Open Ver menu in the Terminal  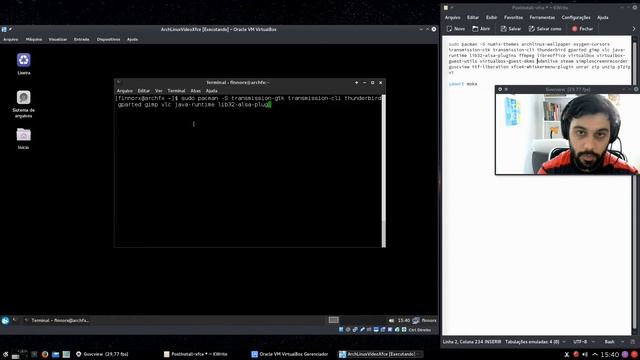click(158, 91)
